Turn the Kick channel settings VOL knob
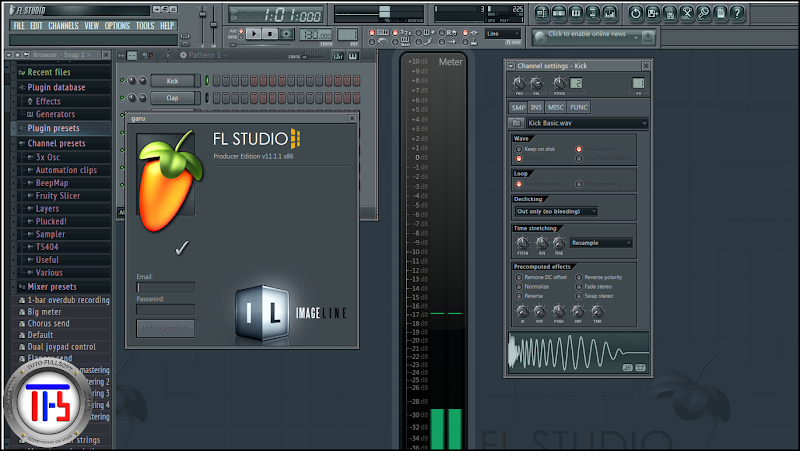This screenshot has width=800, height=451. [536, 83]
